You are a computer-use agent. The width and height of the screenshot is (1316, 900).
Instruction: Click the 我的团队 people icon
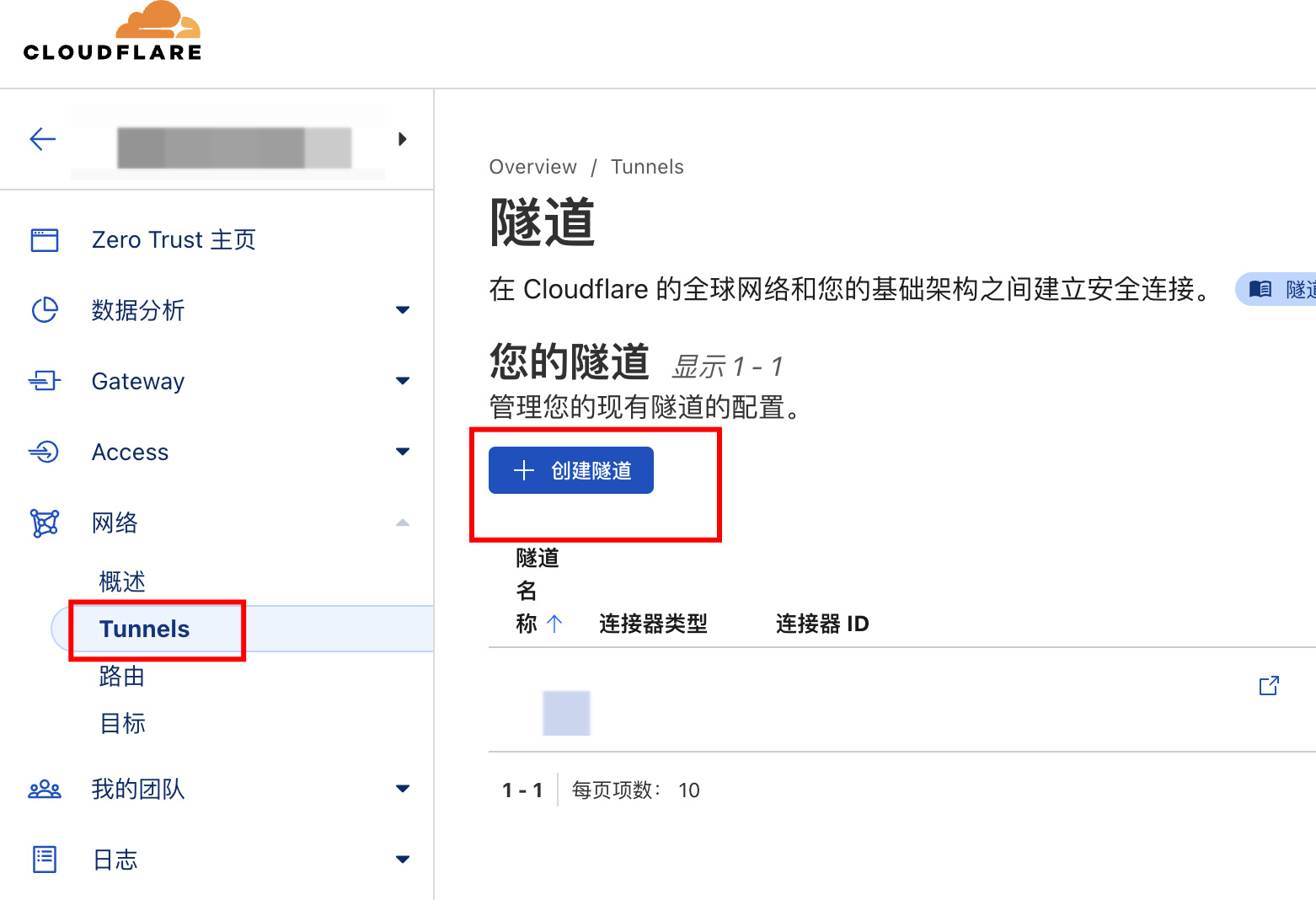[45, 790]
